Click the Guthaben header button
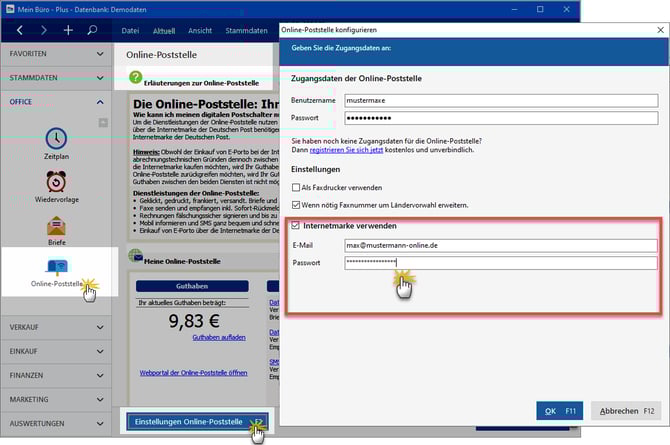Viewport: 670px width, 445px height. [x=192, y=286]
